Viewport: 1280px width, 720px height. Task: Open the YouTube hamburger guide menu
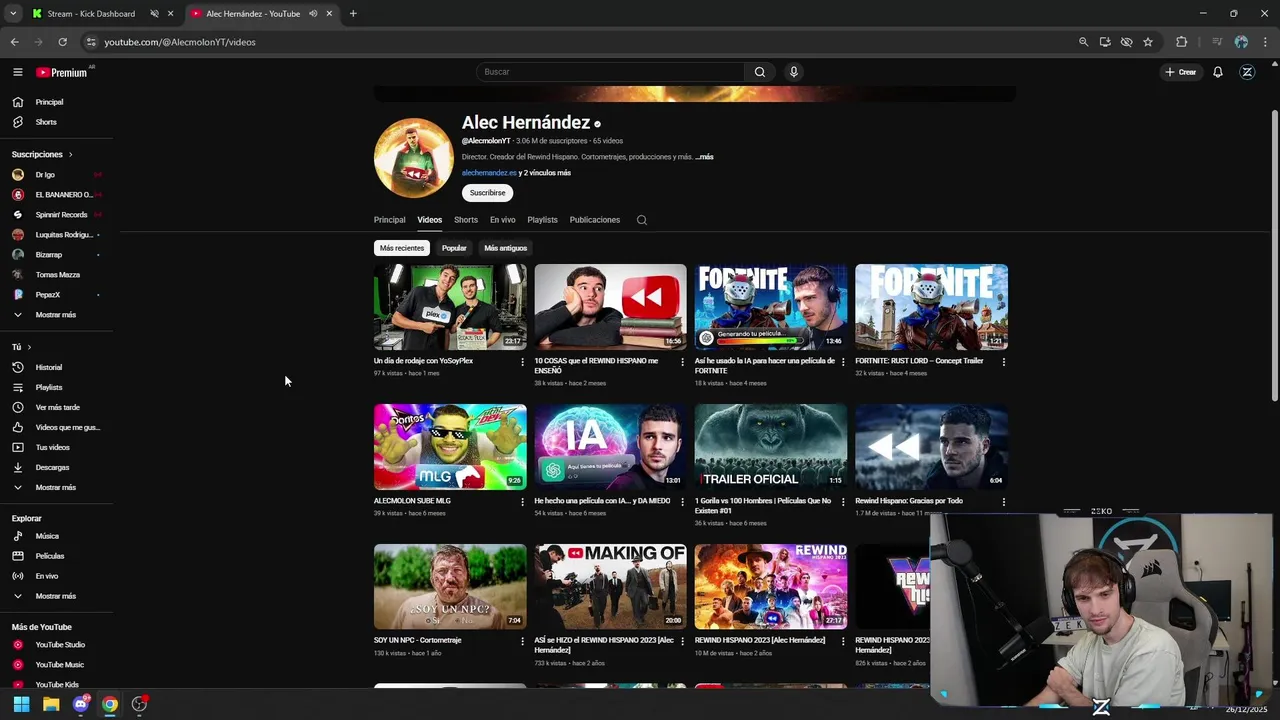17,72
